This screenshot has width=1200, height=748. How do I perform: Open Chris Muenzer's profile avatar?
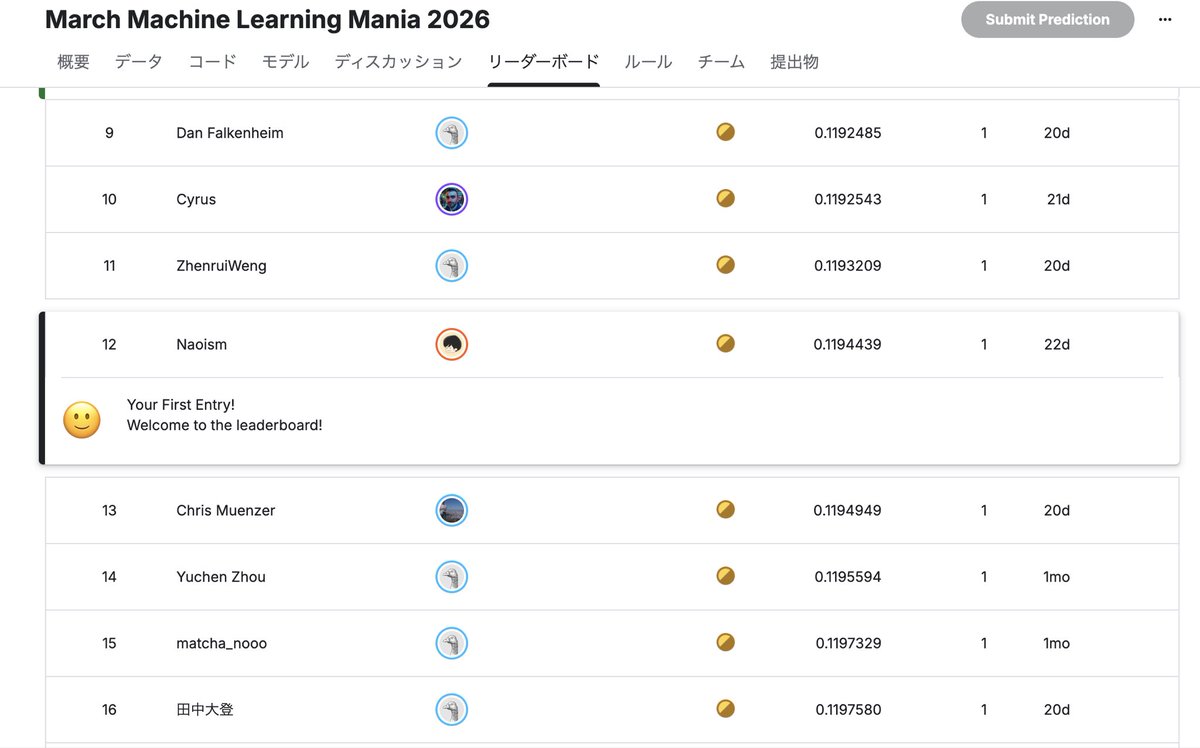(452, 511)
